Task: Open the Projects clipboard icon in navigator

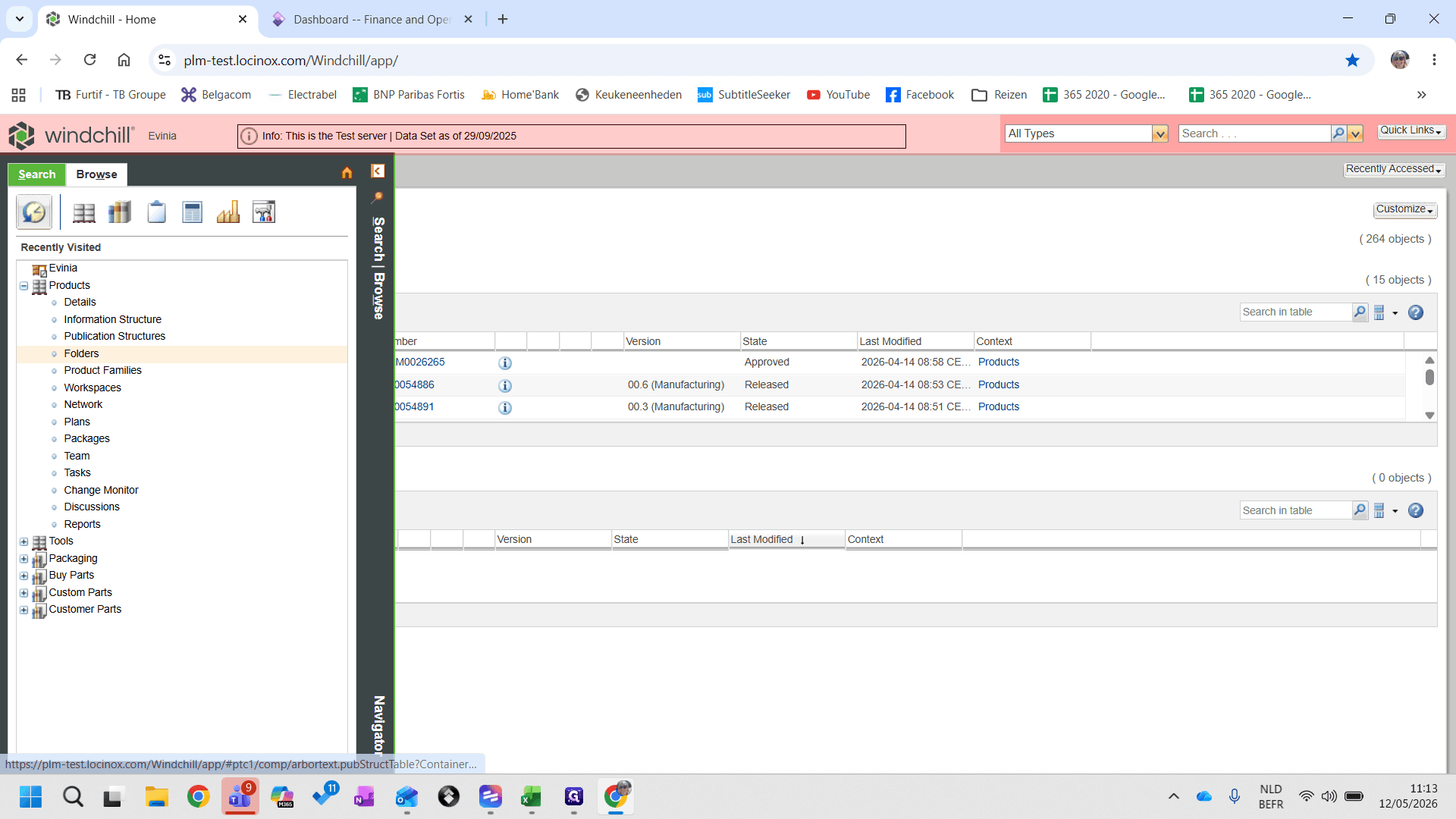Action: pyautogui.click(x=156, y=212)
